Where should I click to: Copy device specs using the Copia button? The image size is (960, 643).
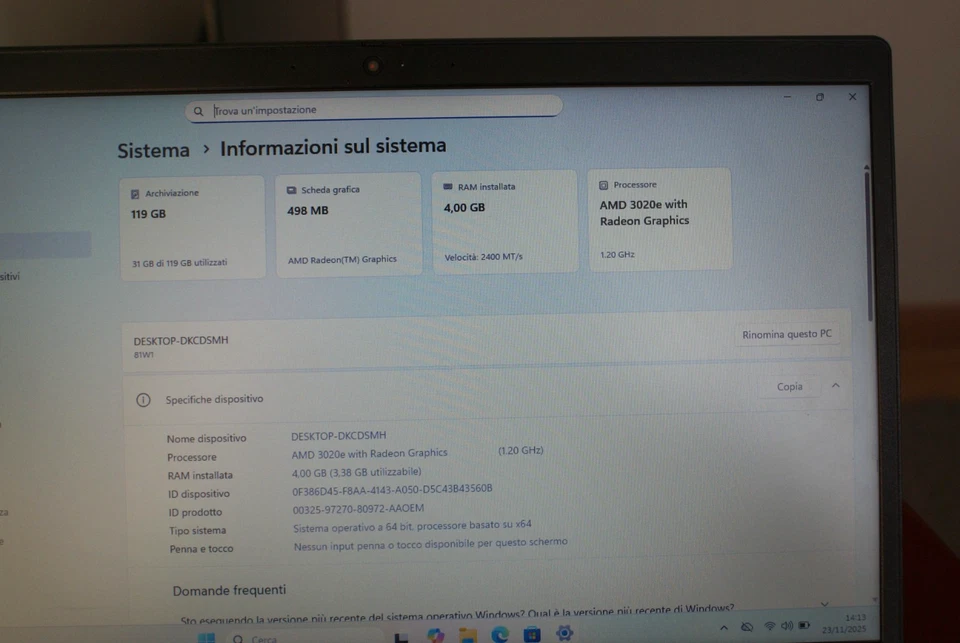pyautogui.click(x=789, y=386)
